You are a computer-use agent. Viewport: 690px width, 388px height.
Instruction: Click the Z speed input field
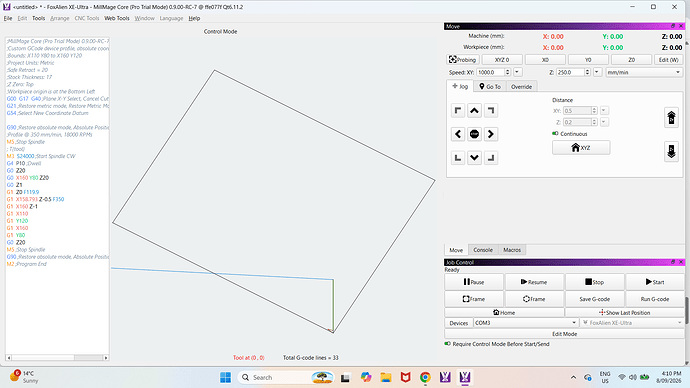(570, 72)
